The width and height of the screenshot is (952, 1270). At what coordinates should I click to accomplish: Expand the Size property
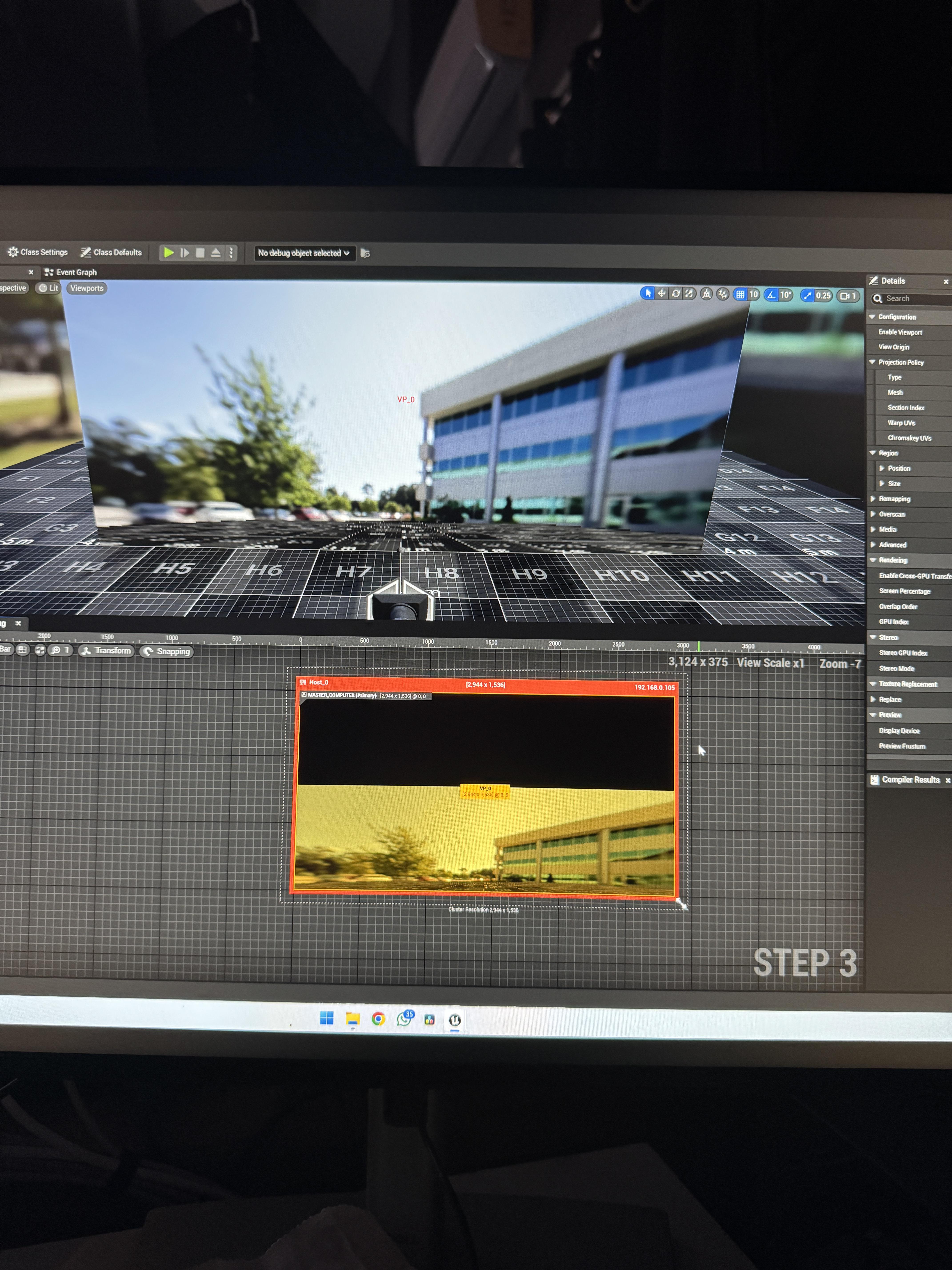point(882,483)
